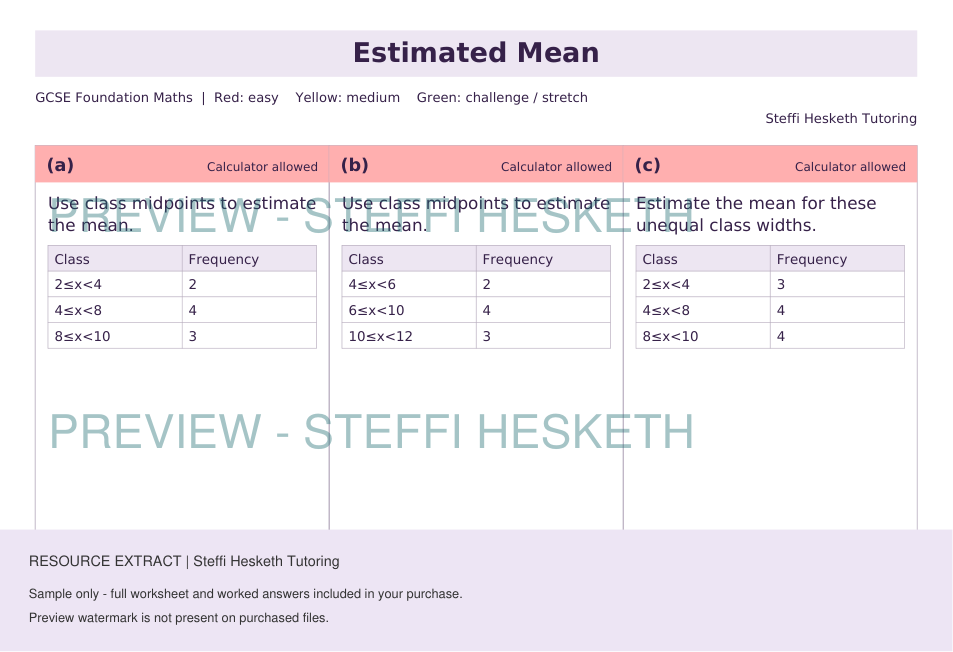Click "Calculator allowed" in question (c) header
Screen dimensions: 953x652
[x=850, y=166]
